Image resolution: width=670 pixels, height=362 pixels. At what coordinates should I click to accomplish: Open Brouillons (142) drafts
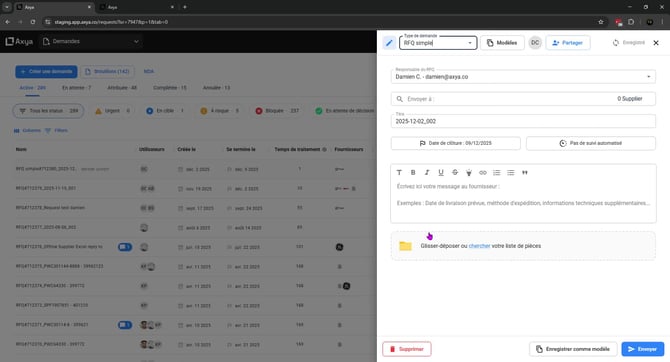point(107,71)
